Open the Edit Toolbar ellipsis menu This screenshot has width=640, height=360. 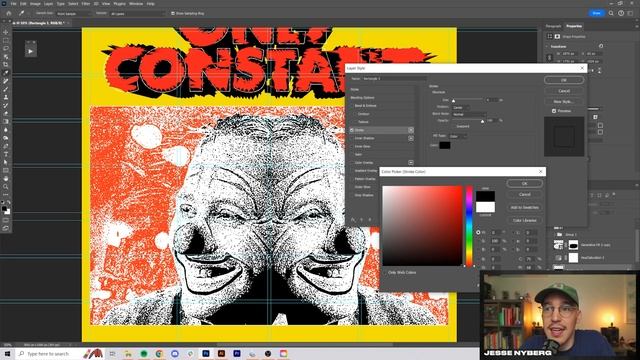click(x=6, y=195)
